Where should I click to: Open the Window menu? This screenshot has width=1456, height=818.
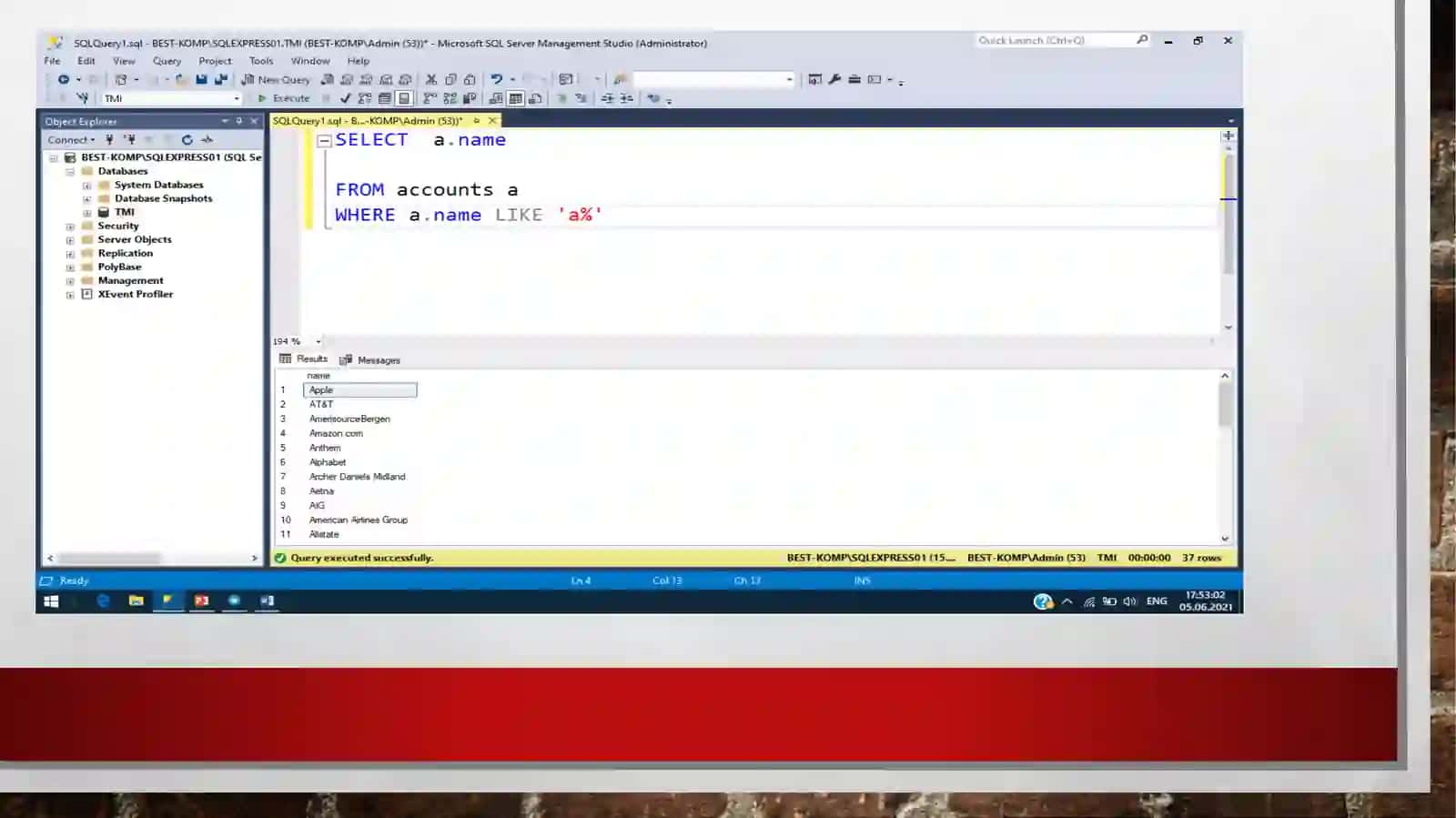click(x=310, y=61)
